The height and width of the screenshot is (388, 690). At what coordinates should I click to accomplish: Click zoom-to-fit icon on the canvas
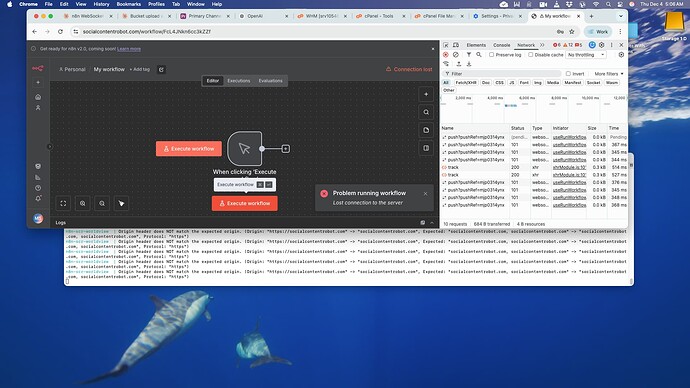[63, 203]
